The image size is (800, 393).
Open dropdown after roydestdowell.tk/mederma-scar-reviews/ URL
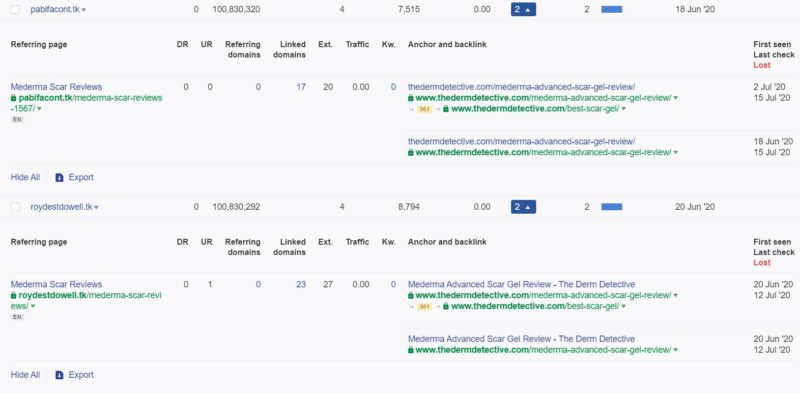(33, 306)
